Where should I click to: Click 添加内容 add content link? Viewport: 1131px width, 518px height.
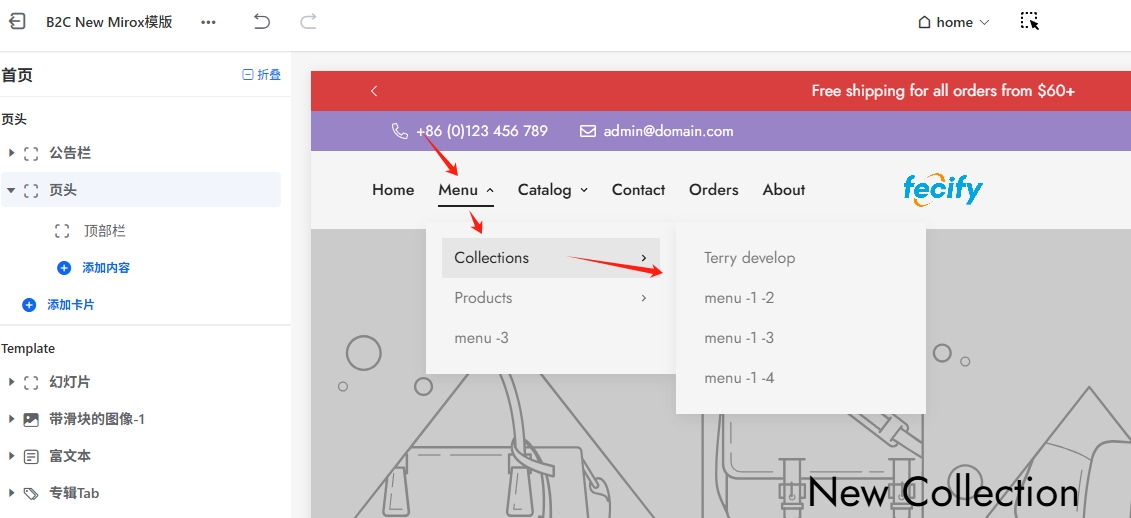106,268
